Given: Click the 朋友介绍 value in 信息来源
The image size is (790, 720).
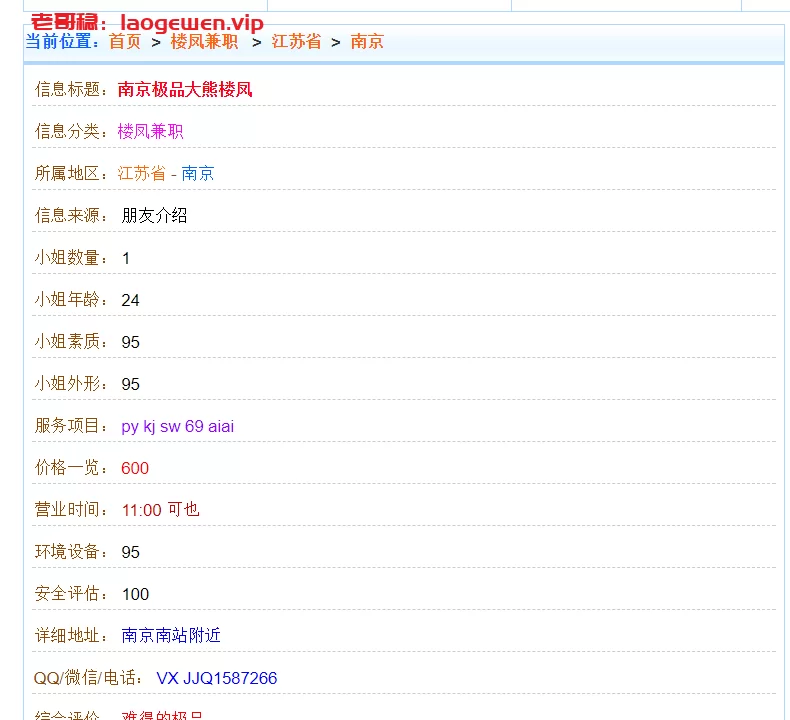Looking at the screenshot, I should [x=154, y=215].
